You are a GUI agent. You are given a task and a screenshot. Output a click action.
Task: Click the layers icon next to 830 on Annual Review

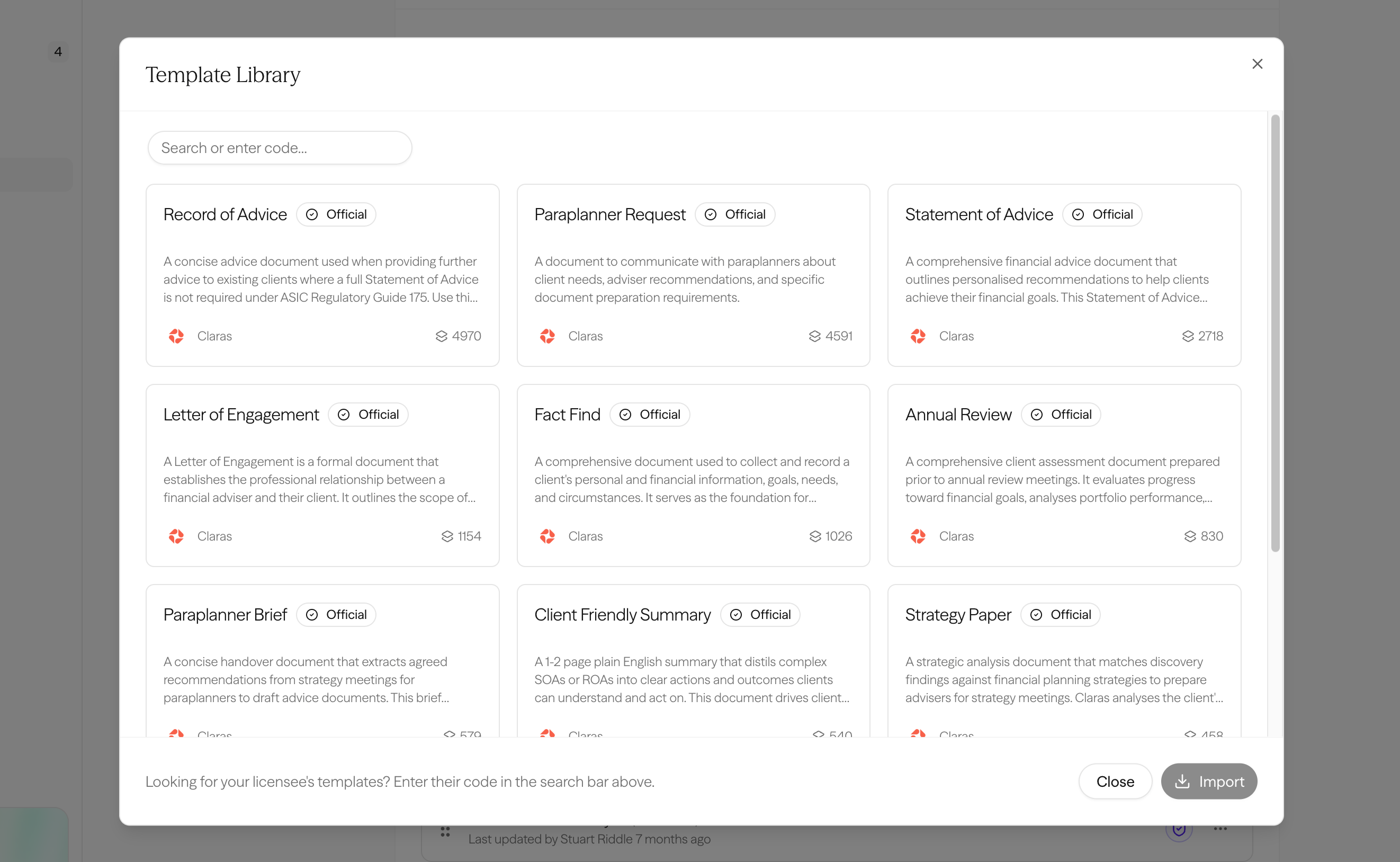[x=1190, y=536]
